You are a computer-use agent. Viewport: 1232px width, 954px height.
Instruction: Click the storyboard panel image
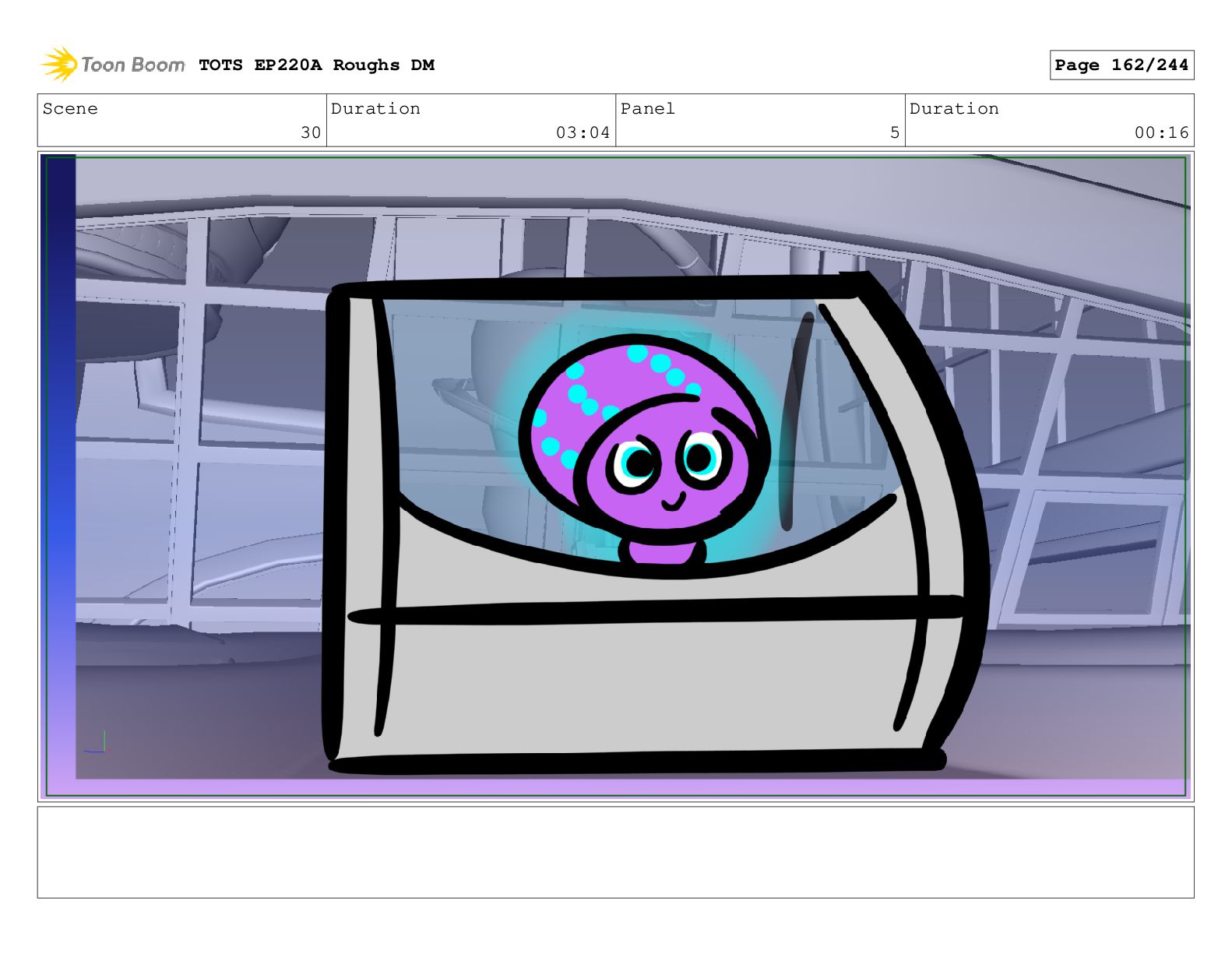[x=615, y=477]
